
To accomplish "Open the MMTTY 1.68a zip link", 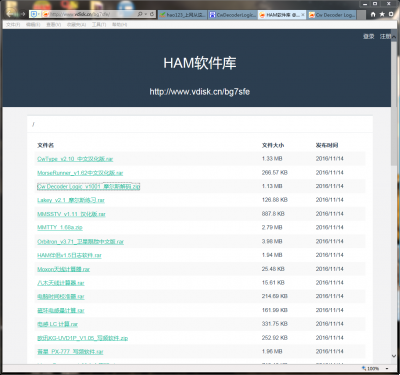I will (x=60, y=228).
